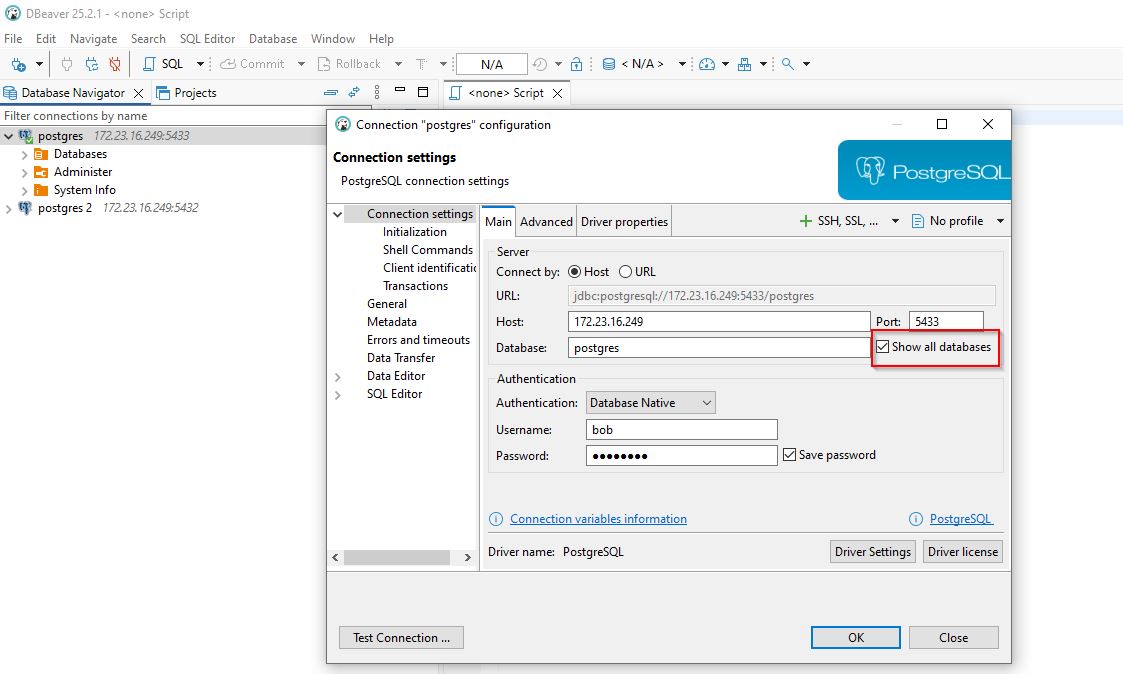
Task: Expand the Databases folder in navigator
Action: tap(25, 154)
